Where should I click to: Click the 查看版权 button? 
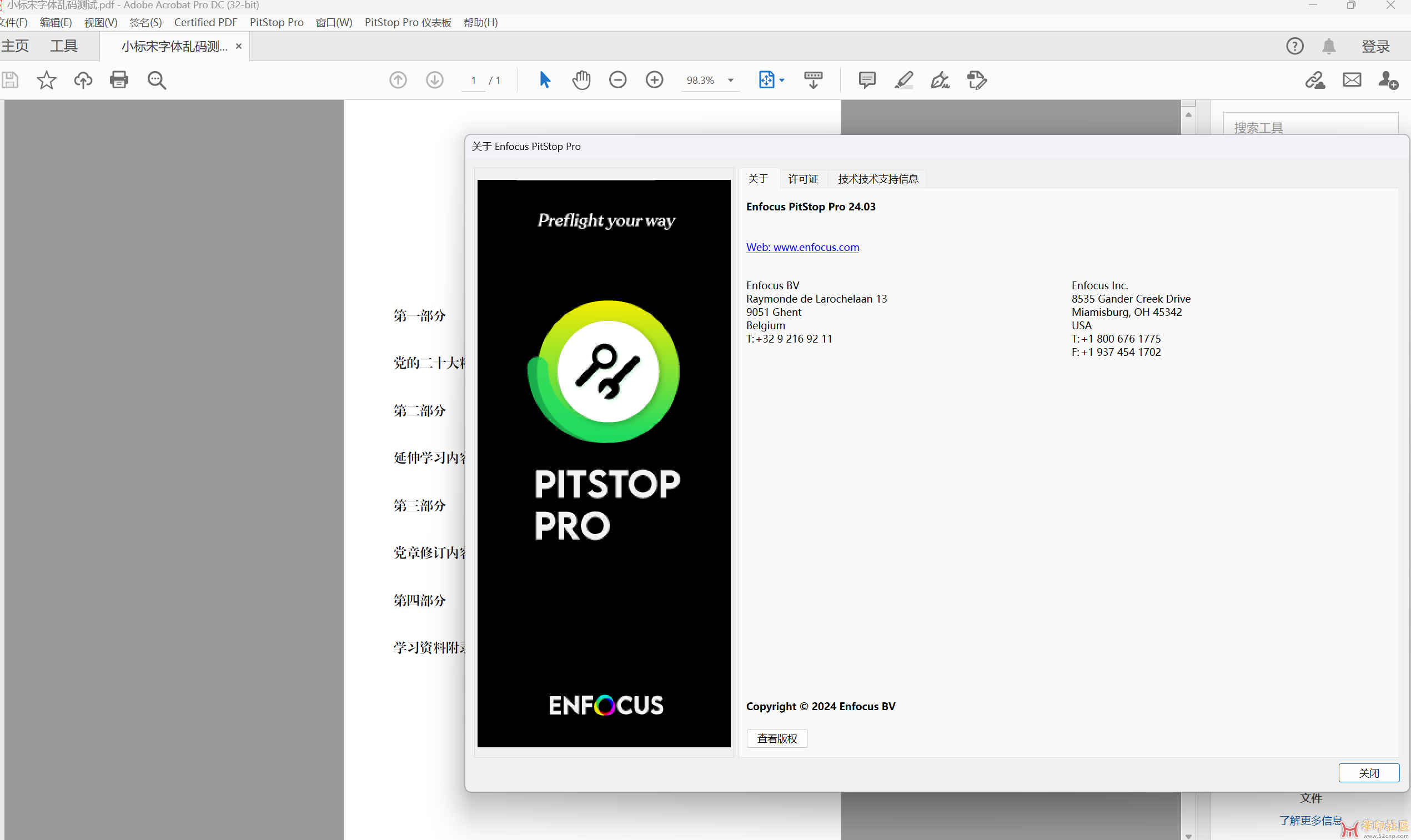click(x=777, y=738)
